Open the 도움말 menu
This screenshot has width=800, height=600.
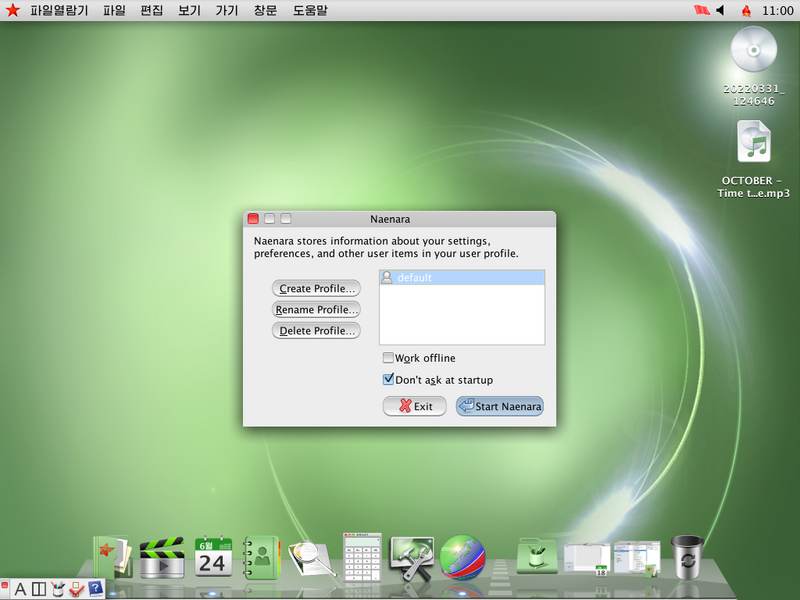pyautogui.click(x=310, y=10)
